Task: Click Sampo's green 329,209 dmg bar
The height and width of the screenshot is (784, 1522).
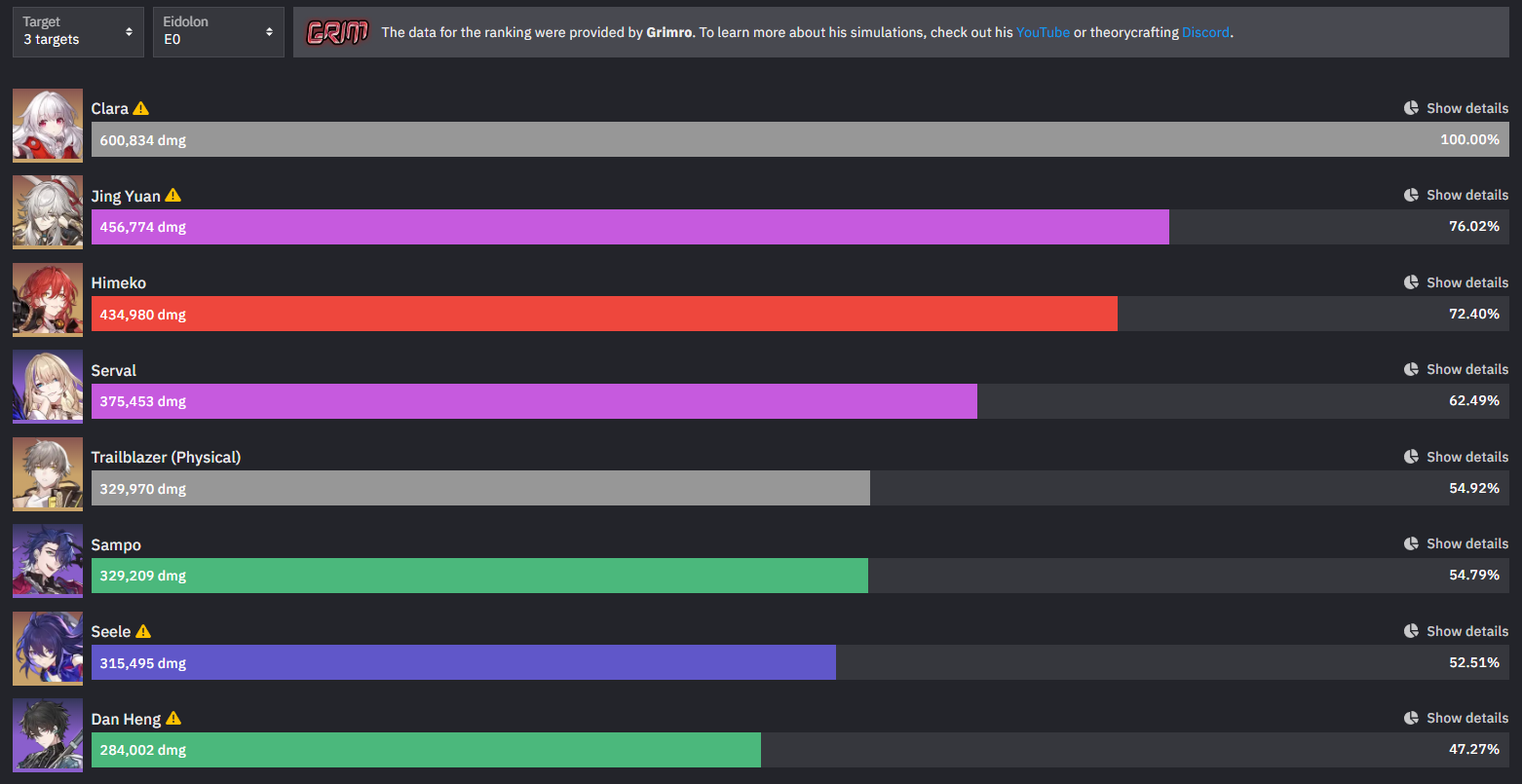Action: tap(479, 576)
